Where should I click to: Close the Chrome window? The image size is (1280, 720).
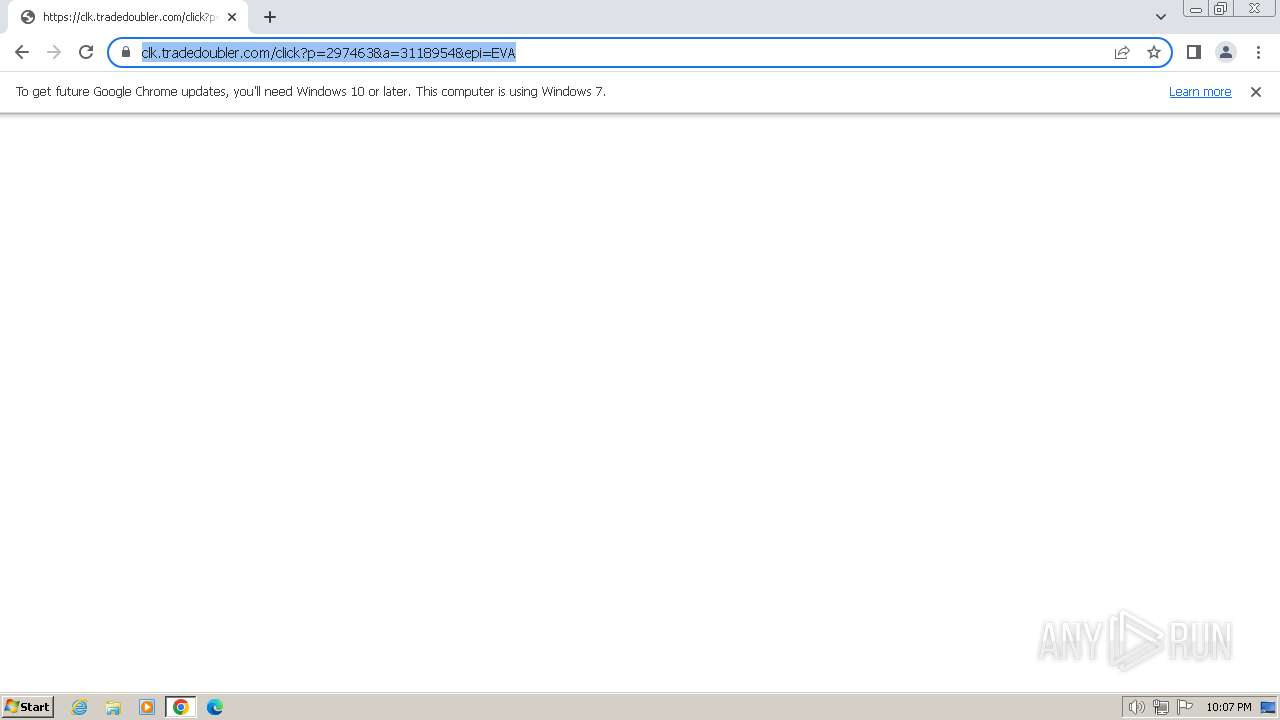pyautogui.click(x=1254, y=9)
